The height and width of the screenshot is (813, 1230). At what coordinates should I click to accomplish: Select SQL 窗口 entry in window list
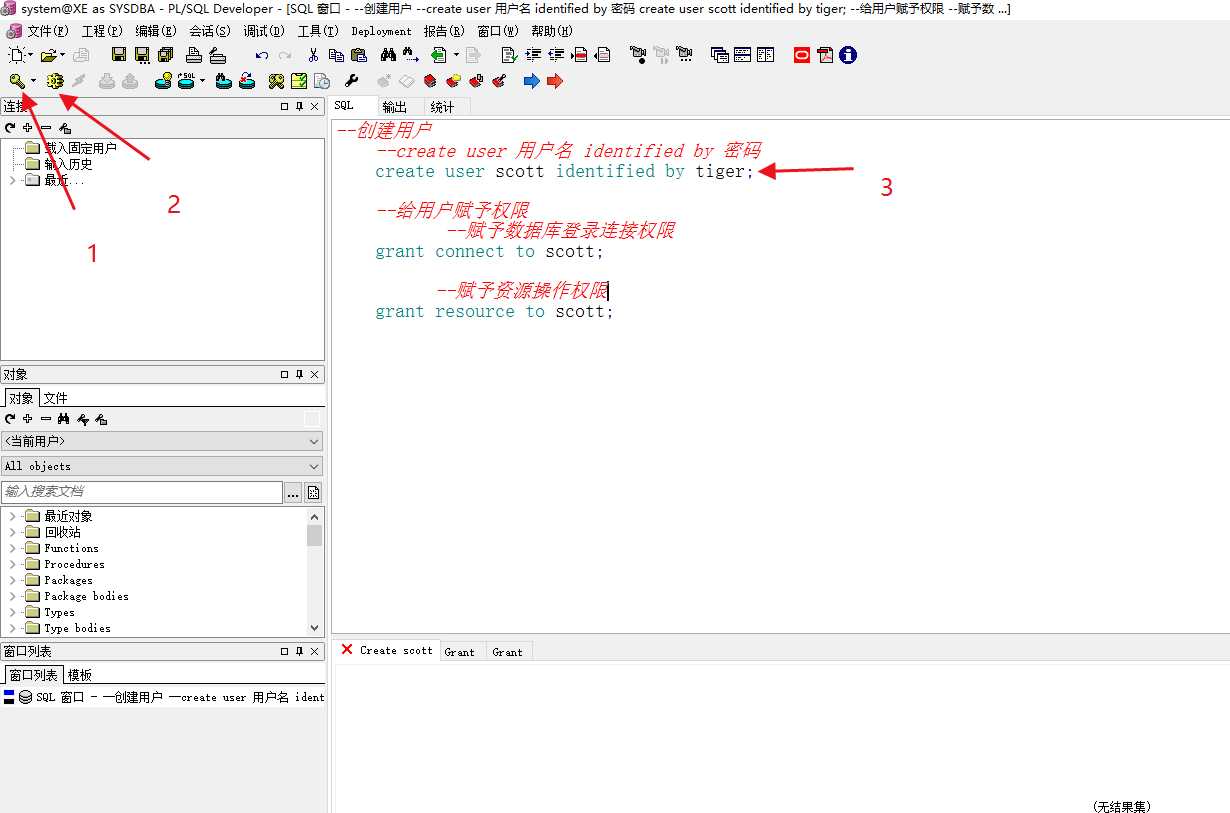[x=165, y=697]
